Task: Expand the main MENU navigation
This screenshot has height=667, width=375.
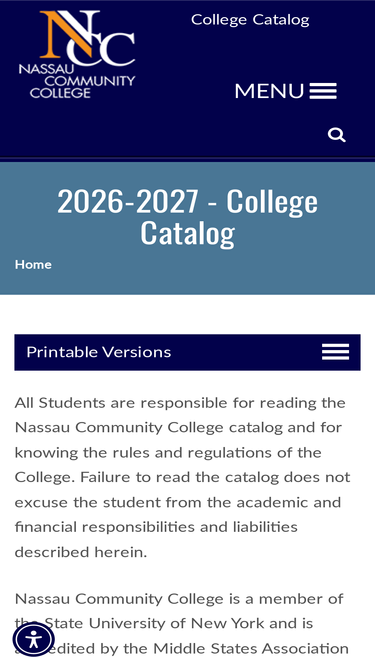Action: pos(286,91)
